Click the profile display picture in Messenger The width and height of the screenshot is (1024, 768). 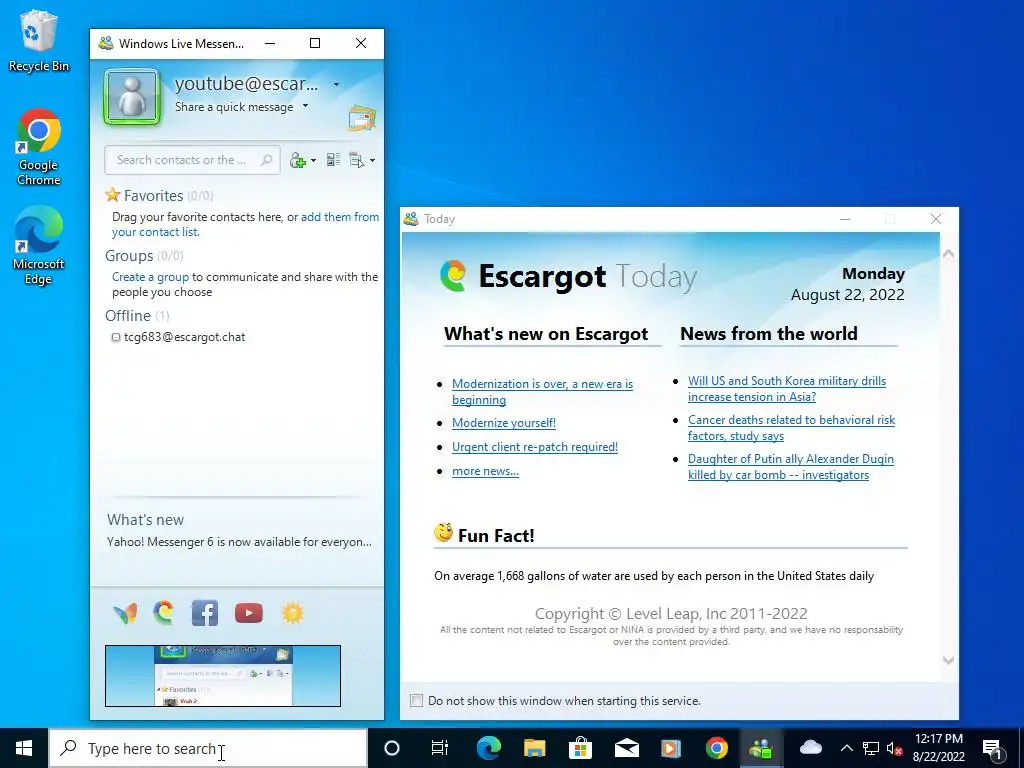[x=132, y=97]
